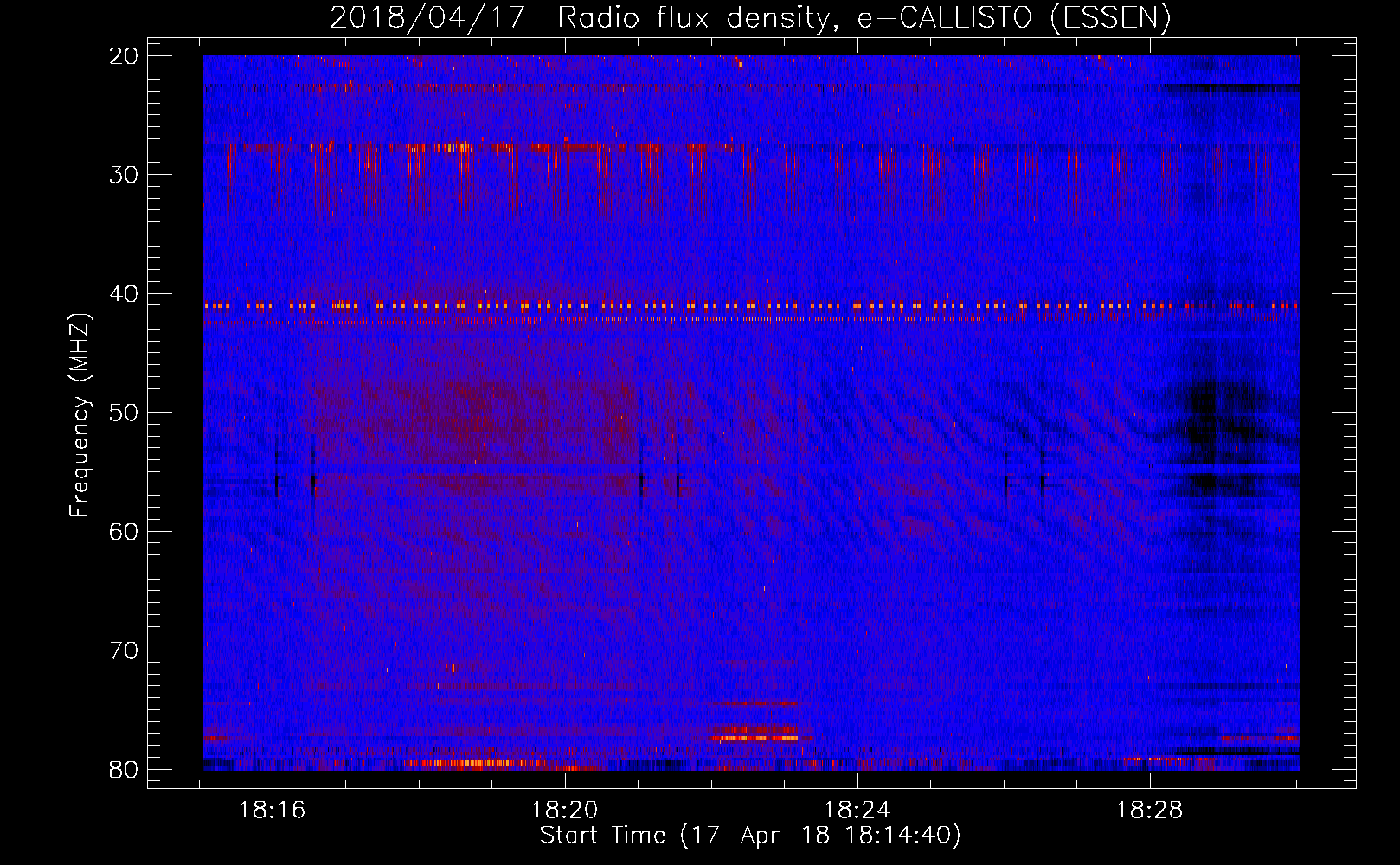This screenshot has width=1400, height=865.
Task: Click the 18:28 time tick label
Action: (1150, 811)
